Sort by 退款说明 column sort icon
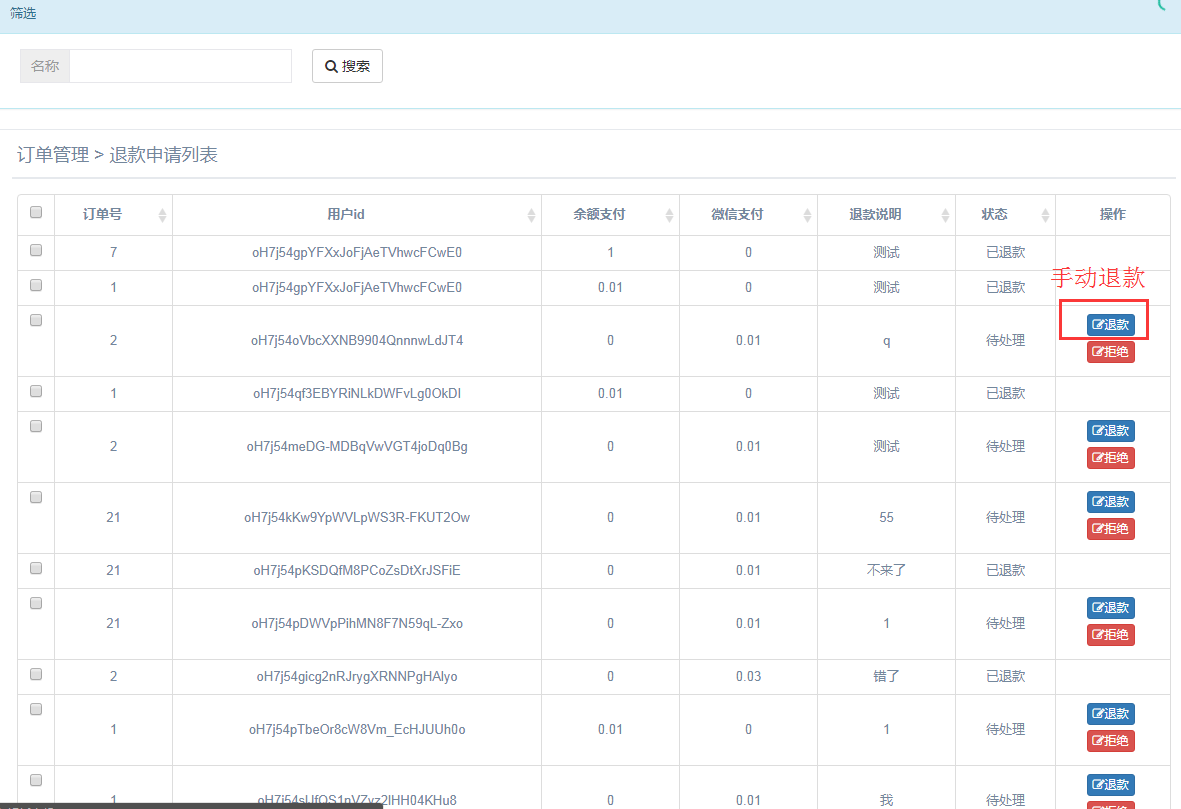Viewport: 1181px width, 809px height. click(x=944, y=215)
